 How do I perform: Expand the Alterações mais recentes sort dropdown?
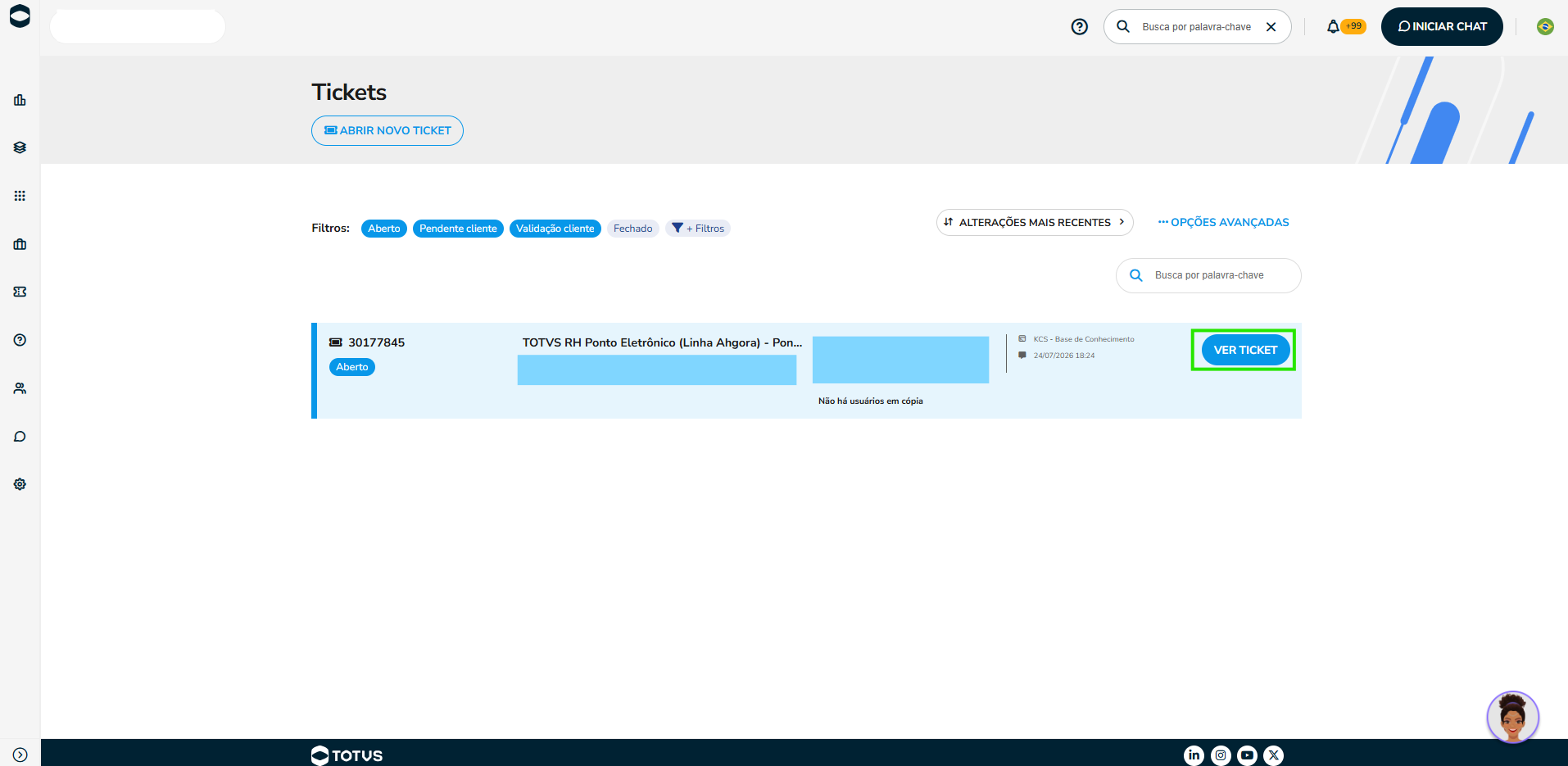[x=1035, y=222]
